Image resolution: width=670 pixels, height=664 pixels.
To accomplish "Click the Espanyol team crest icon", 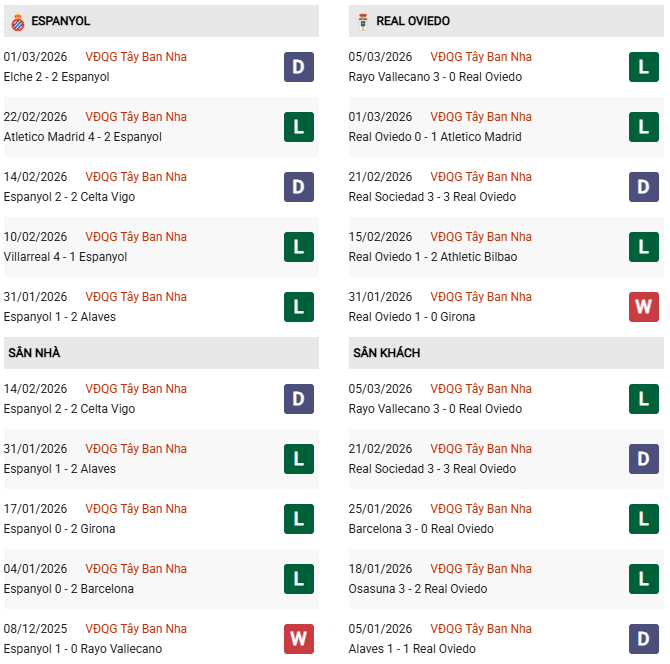I will tap(15, 21).
